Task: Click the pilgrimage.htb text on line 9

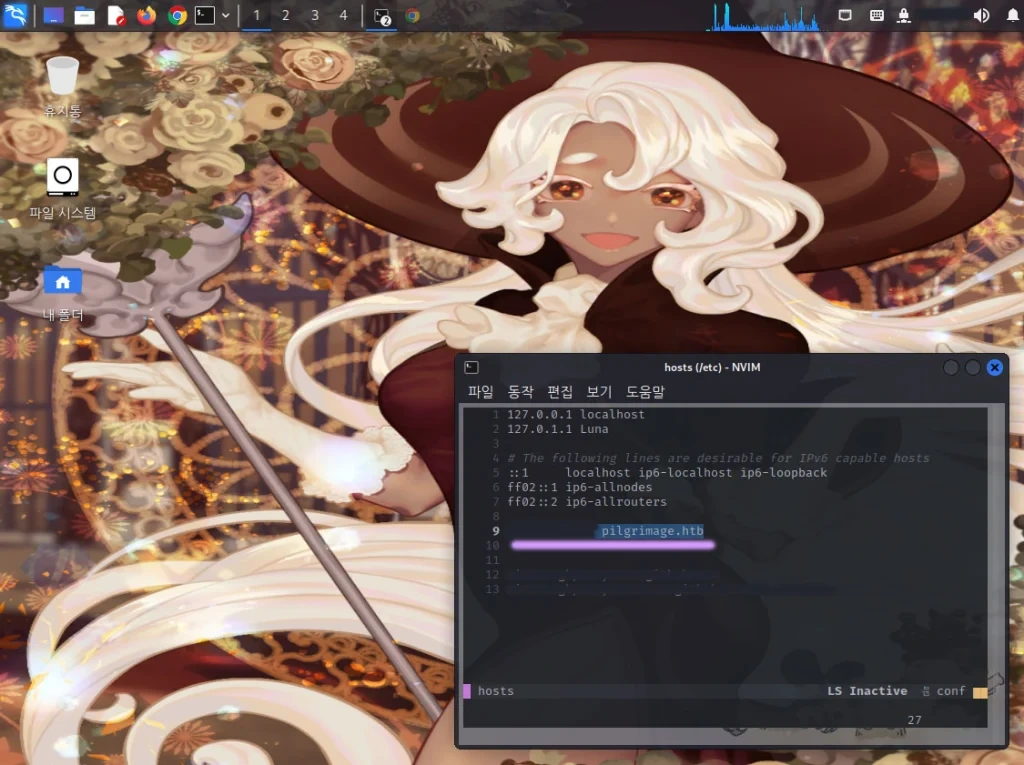Action: point(652,530)
